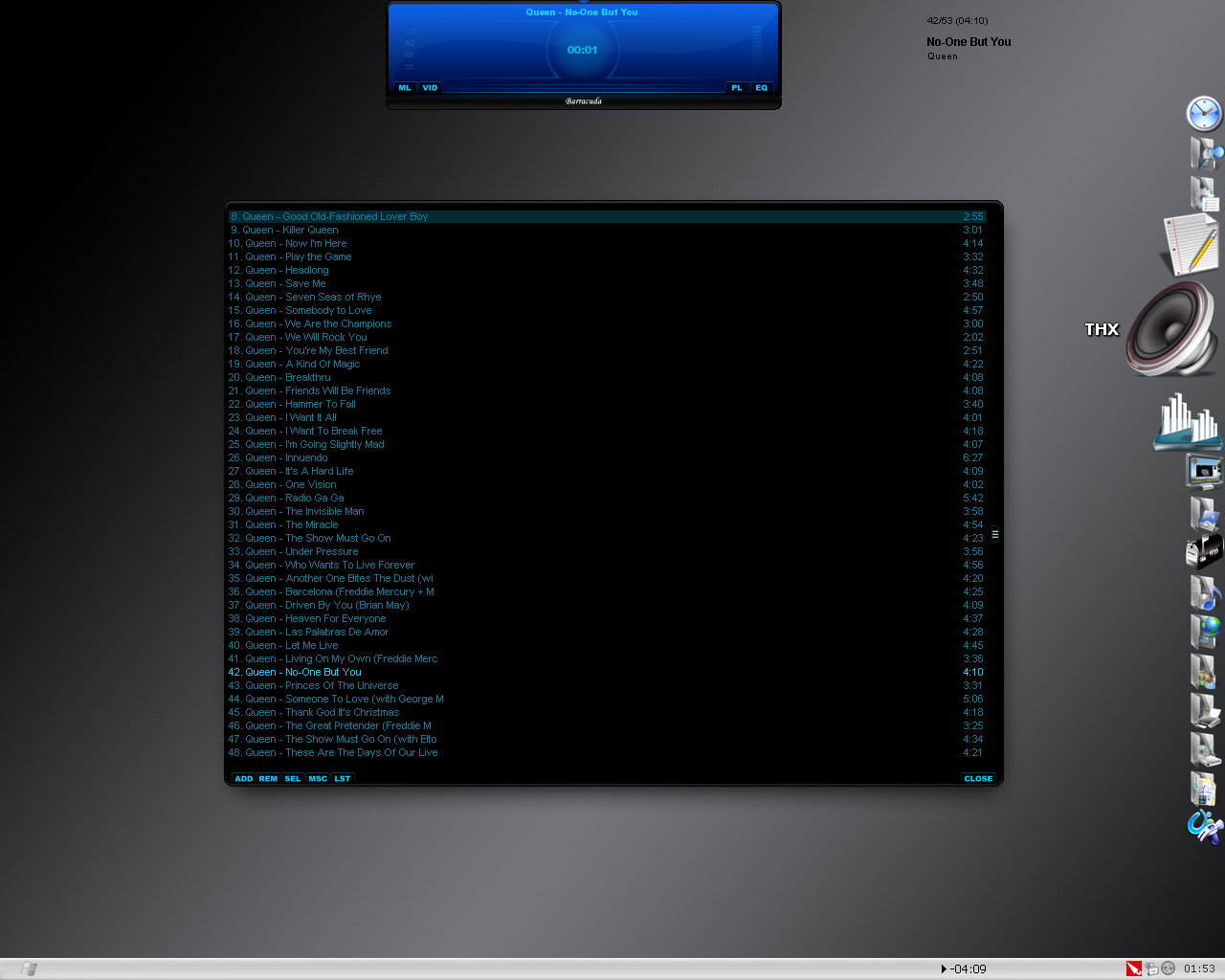Select track 19 A Kind Of Magic
1225x980 pixels.
[x=607, y=364]
